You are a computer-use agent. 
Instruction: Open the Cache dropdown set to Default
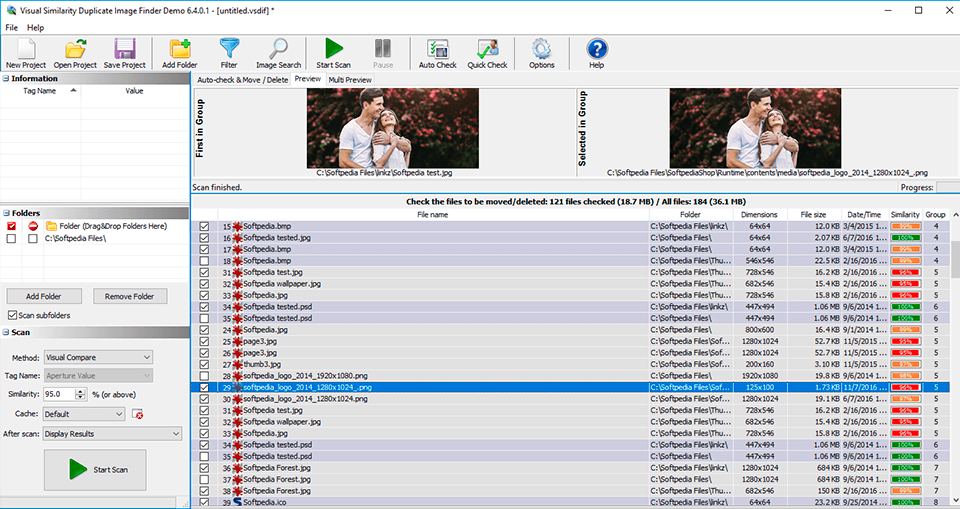[x=84, y=414]
